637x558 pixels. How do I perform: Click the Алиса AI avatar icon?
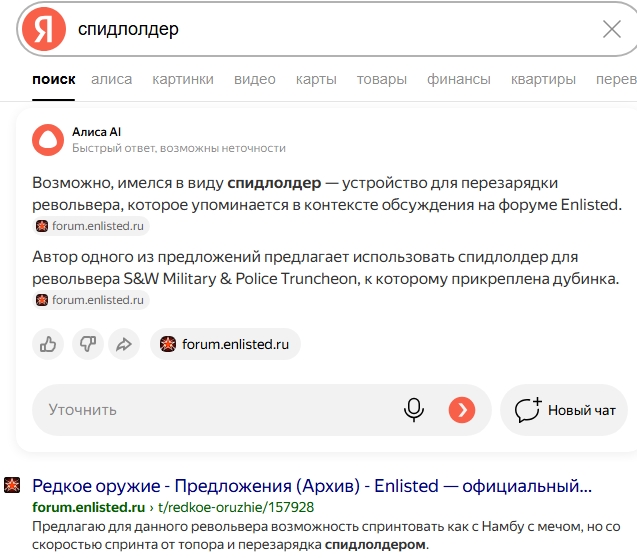coord(48,140)
